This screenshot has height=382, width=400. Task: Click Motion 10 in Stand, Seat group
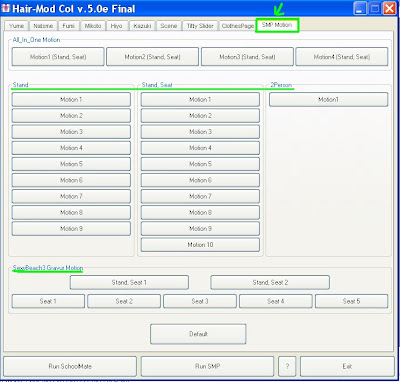[200, 245]
